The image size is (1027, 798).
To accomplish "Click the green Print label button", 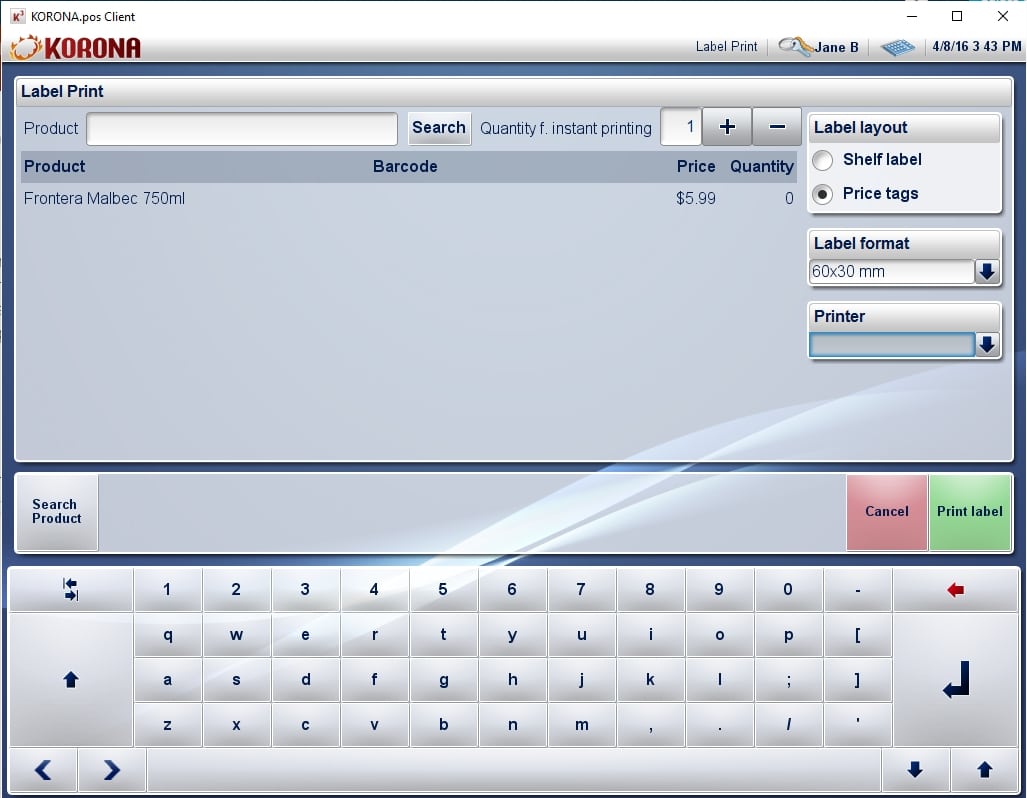I will 970,512.
